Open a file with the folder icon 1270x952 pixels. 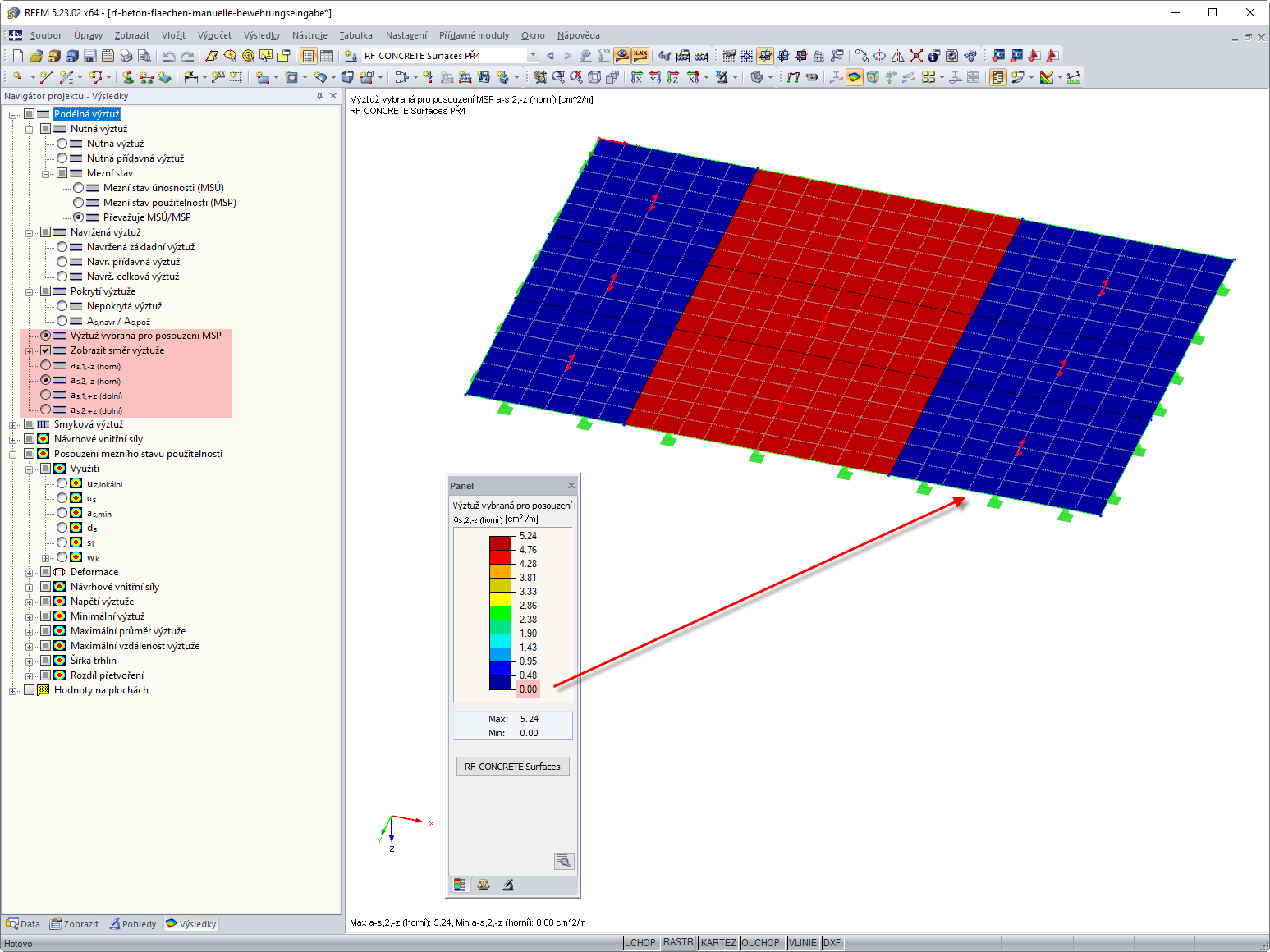35,56
